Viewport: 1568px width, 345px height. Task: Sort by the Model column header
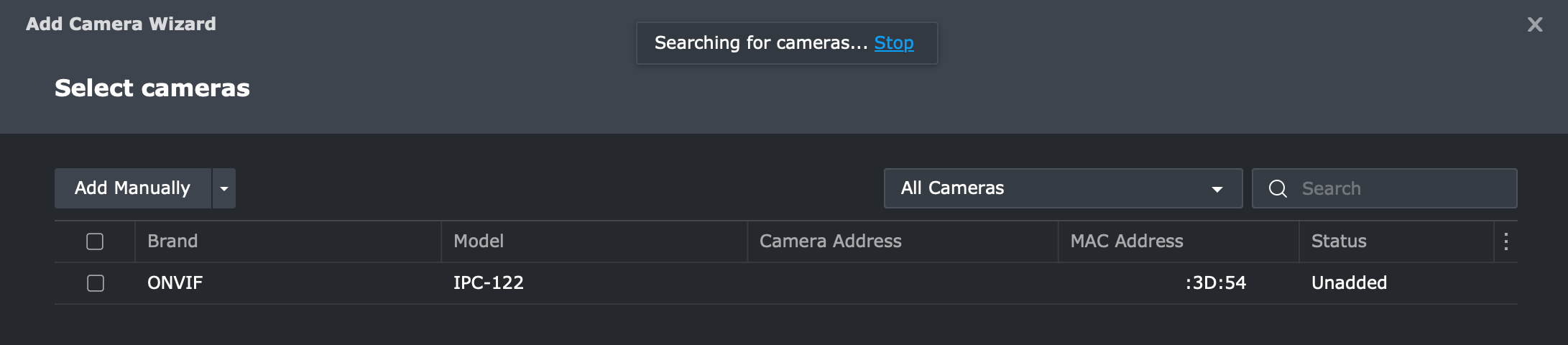click(479, 241)
